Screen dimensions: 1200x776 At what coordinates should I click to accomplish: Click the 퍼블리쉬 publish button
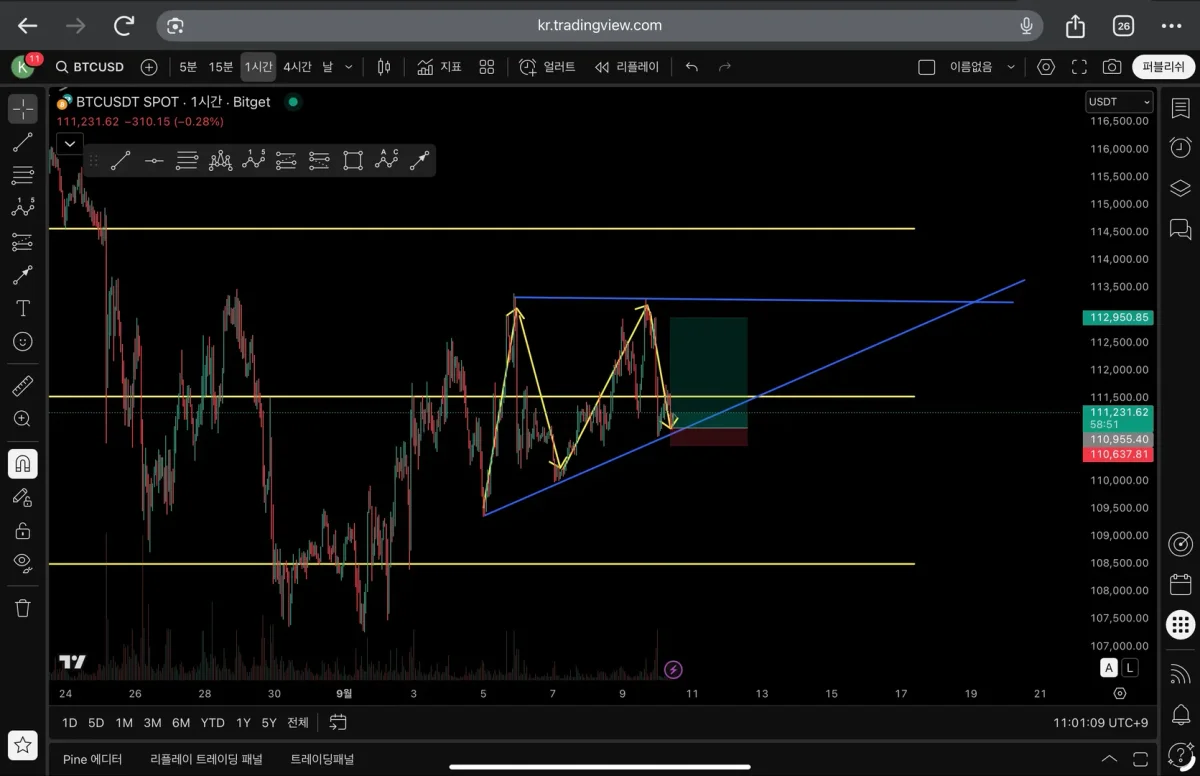1163,67
